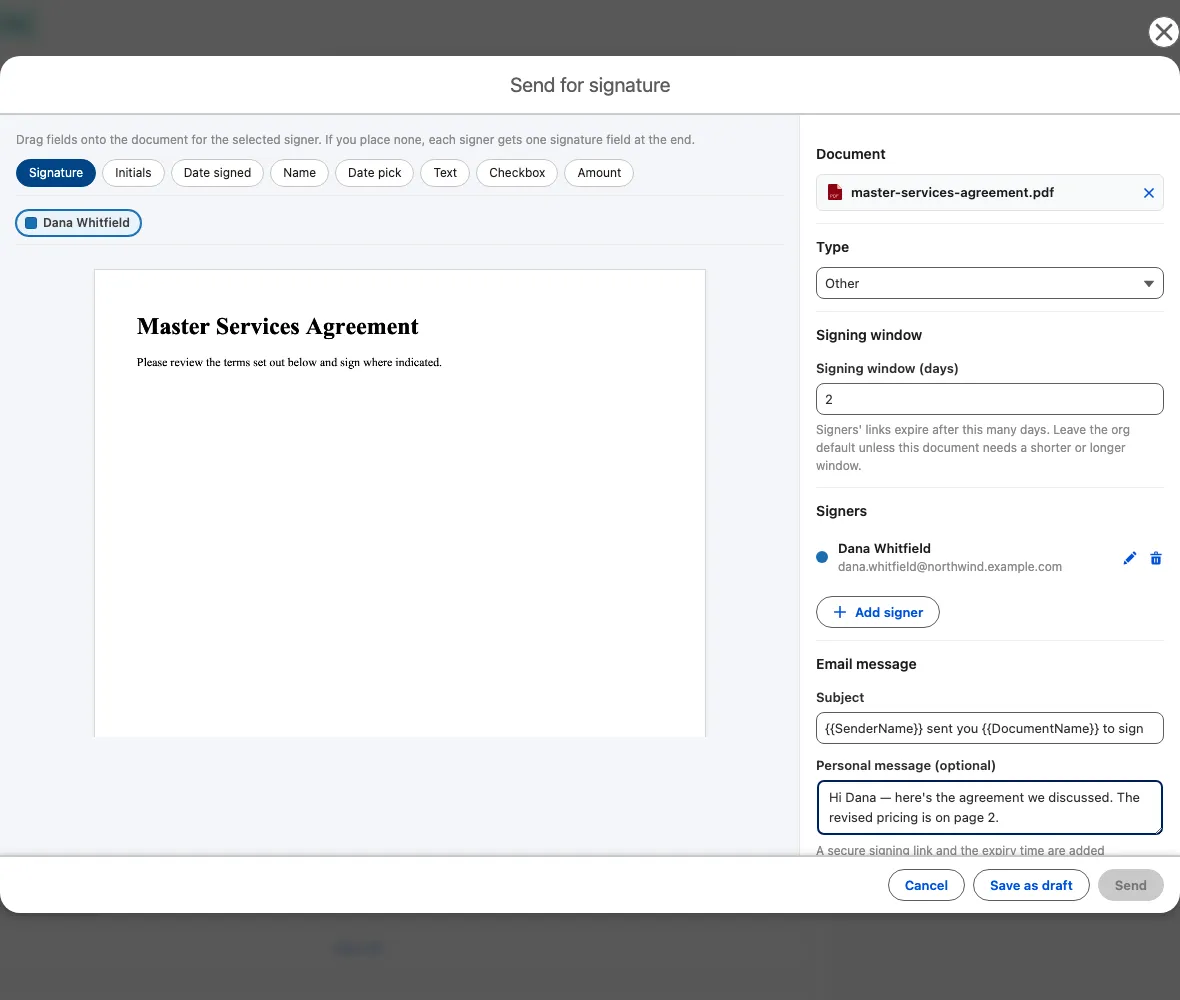This screenshot has width=1180, height=1000.
Task: Click the Master Services Agreement heading
Action: click(x=278, y=327)
